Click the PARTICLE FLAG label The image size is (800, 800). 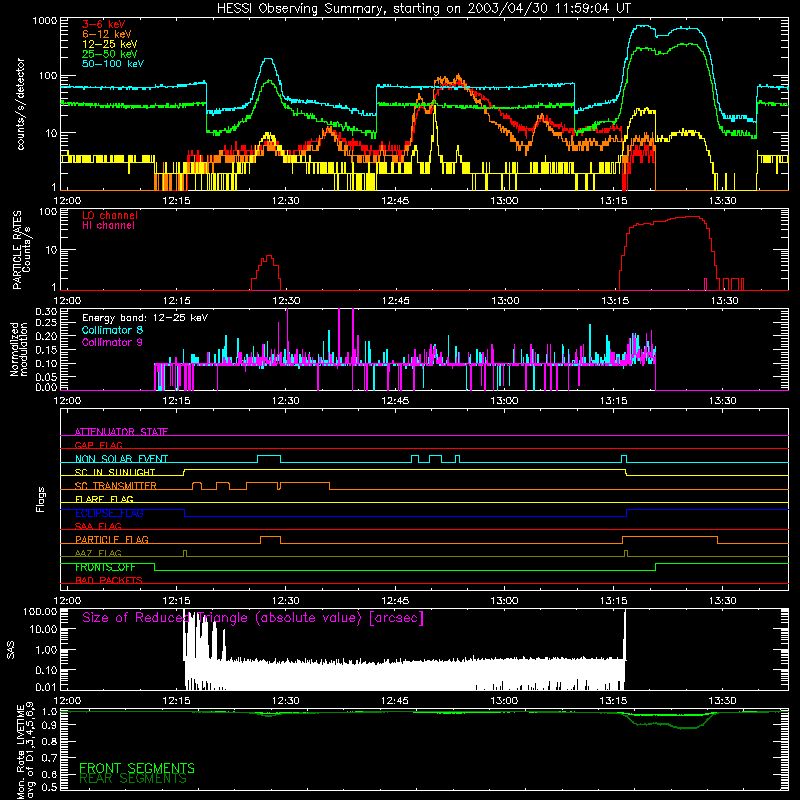(112, 540)
